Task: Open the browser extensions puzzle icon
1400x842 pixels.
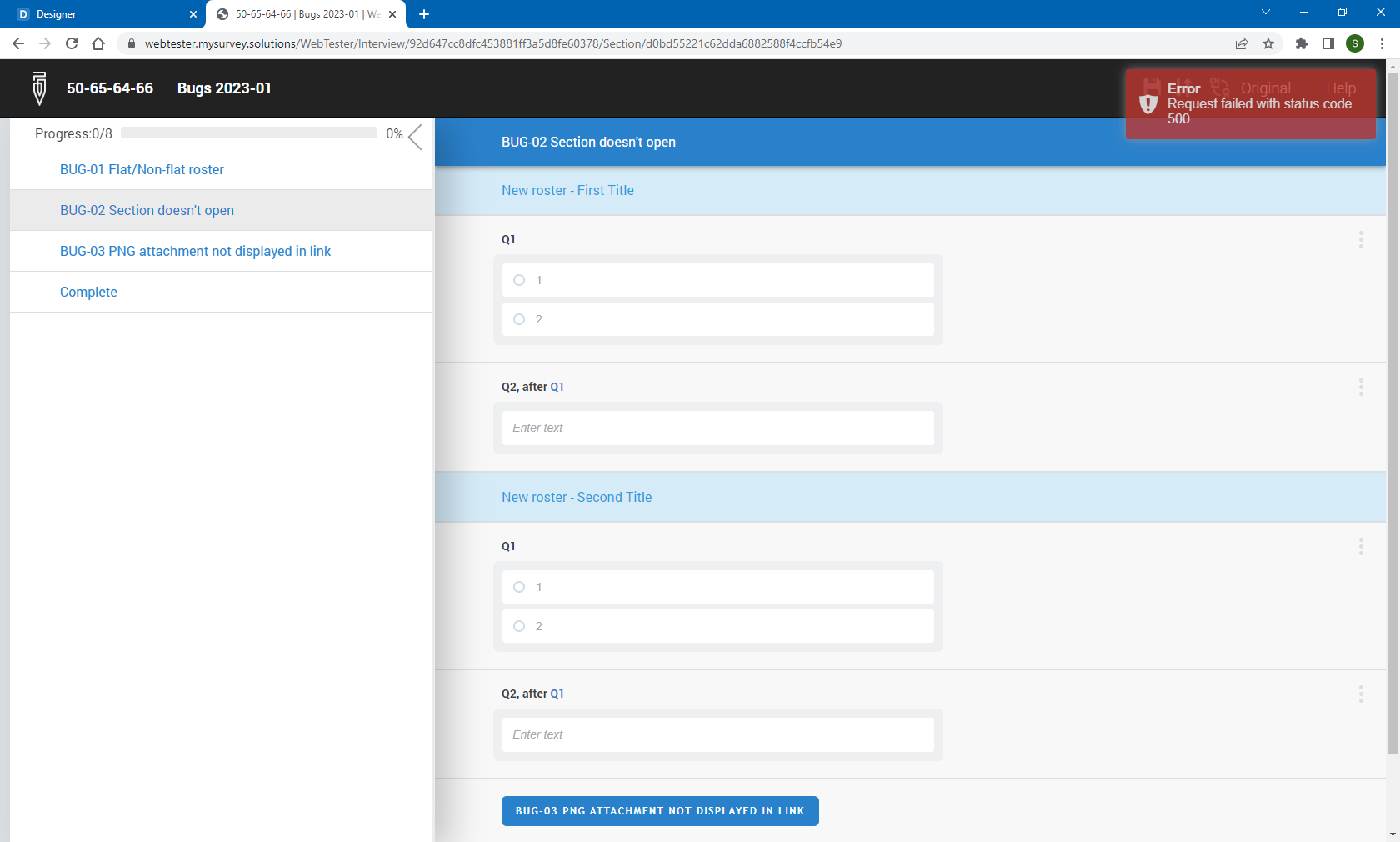Action: point(1302,43)
